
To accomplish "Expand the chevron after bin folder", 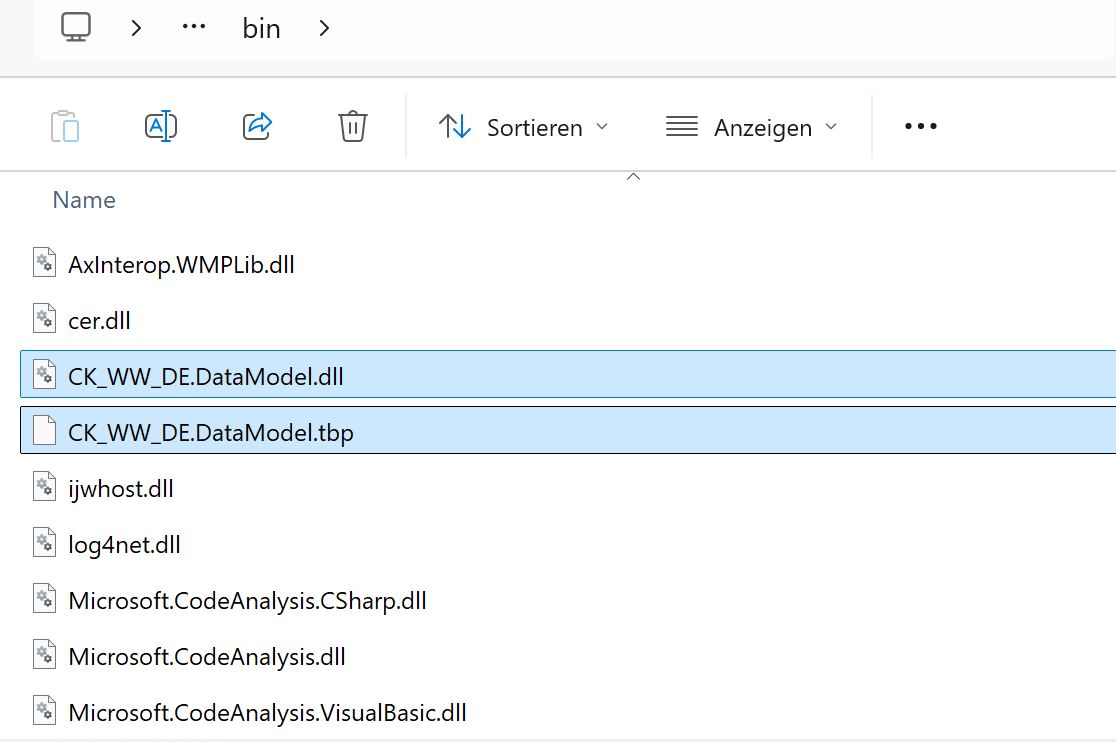I will tap(324, 28).
